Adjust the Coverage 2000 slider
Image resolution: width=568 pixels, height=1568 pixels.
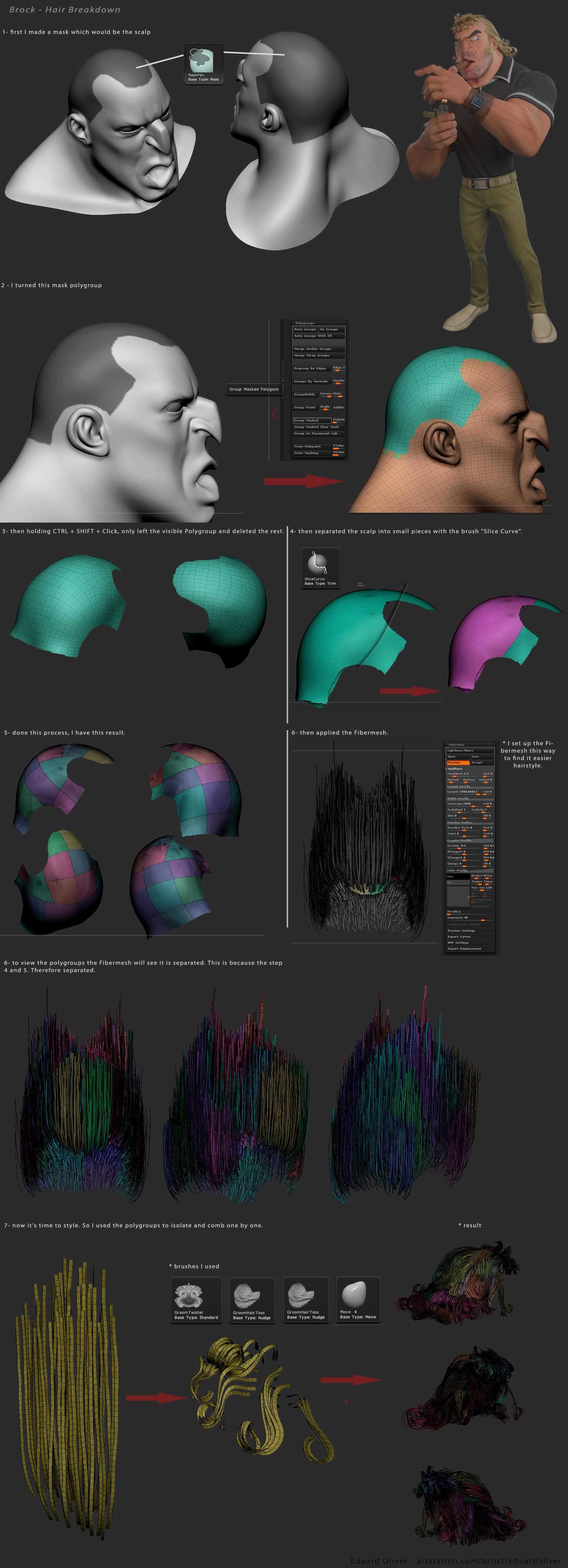(x=464, y=805)
